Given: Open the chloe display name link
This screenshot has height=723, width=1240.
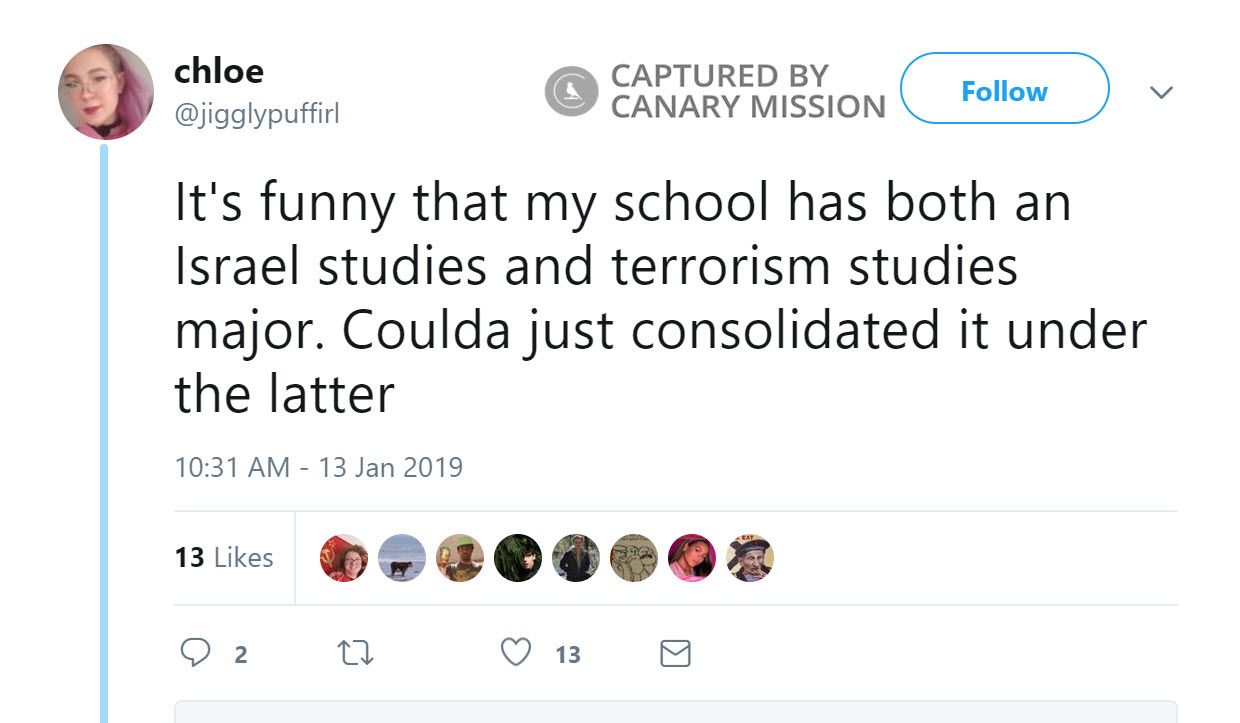Looking at the screenshot, I should tap(219, 71).
